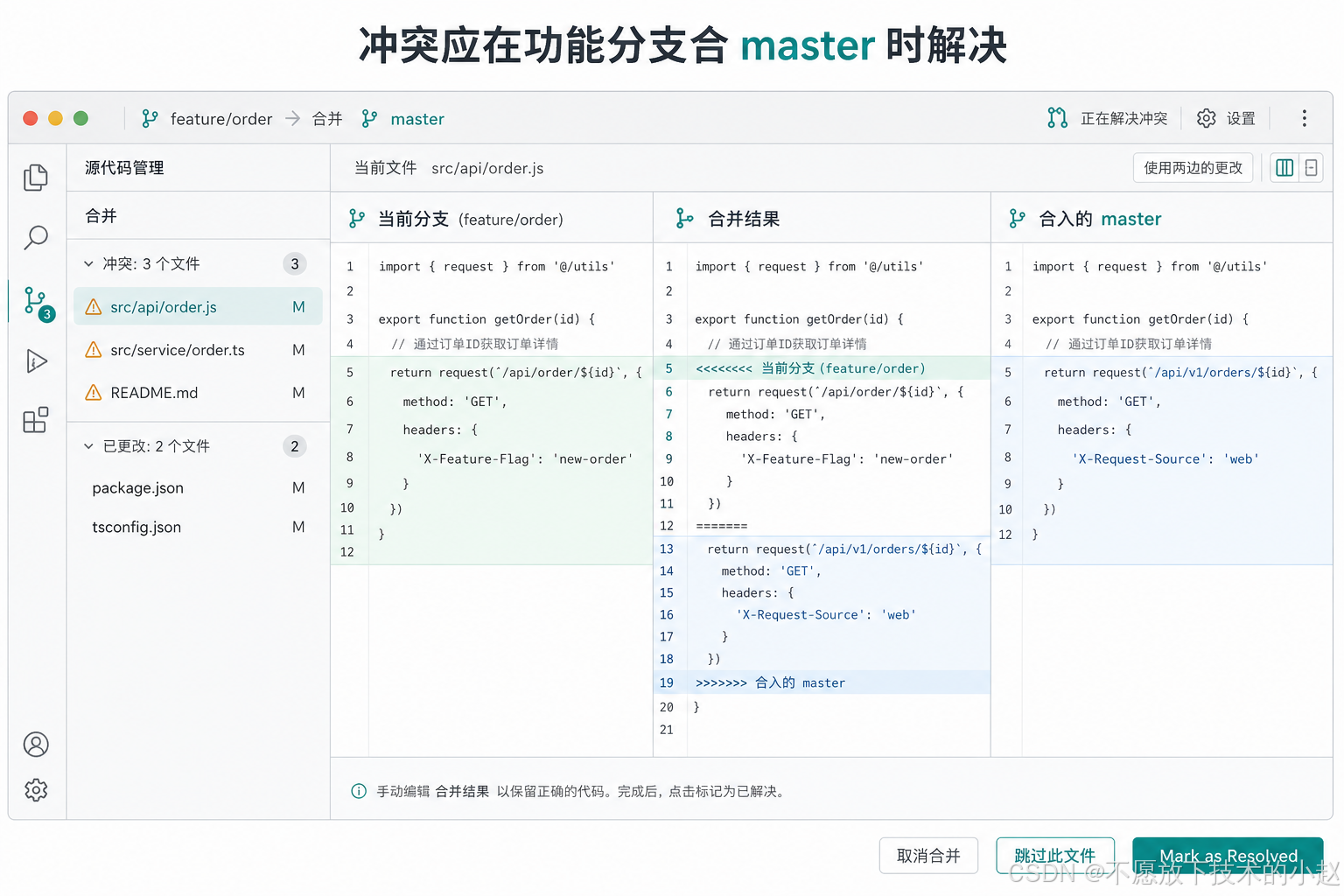Collapse the 冲突: 3 个文件 group
The width and height of the screenshot is (1344, 896).
tap(88, 263)
